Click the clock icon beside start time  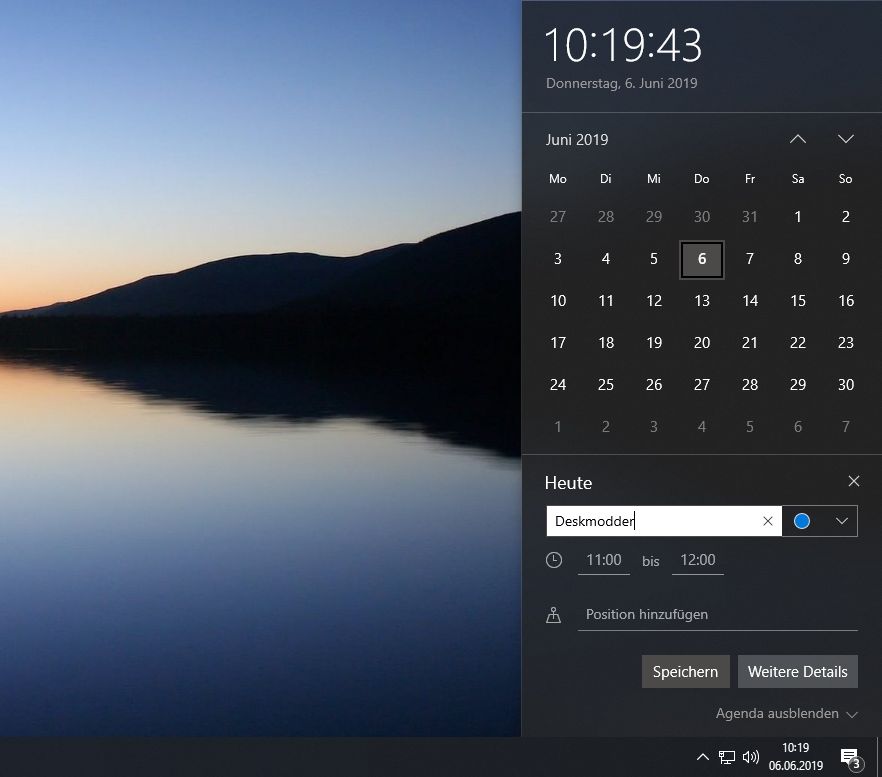coord(554,560)
